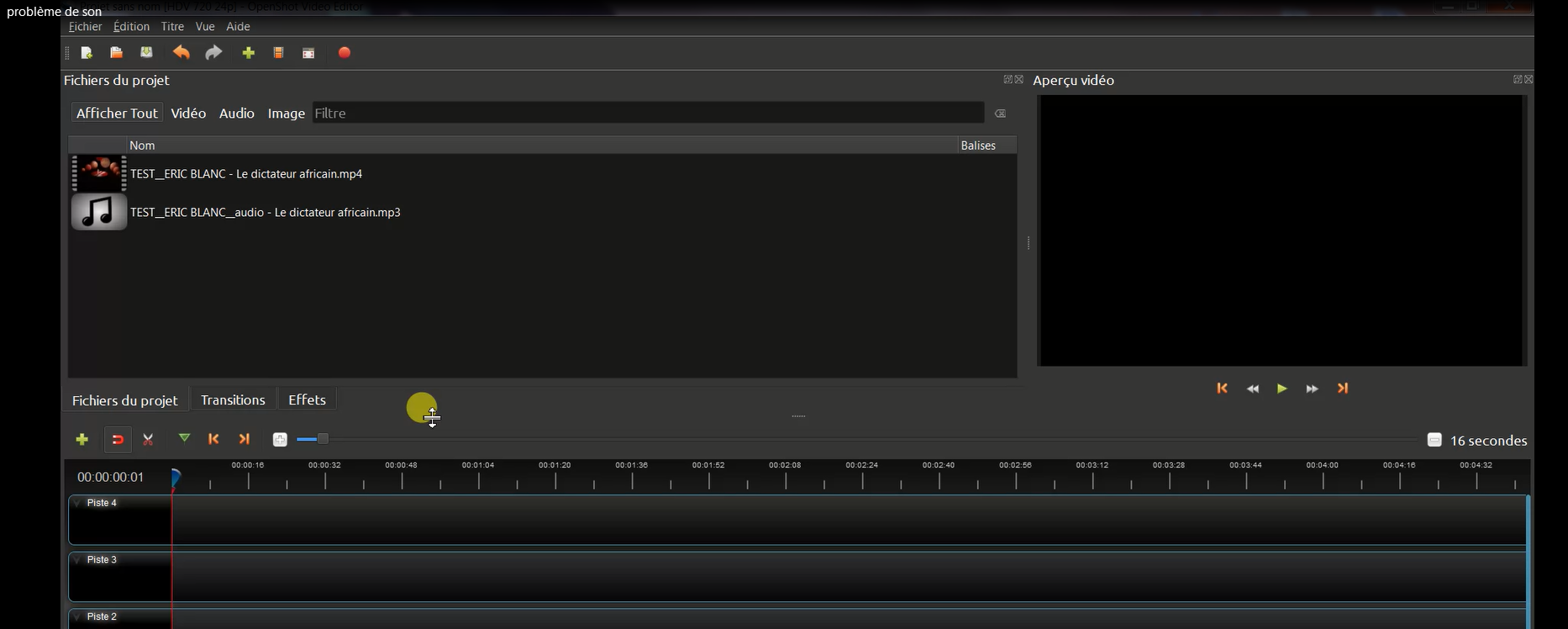Undo the last action
Viewport: 1568px width, 629px height.
[x=181, y=53]
